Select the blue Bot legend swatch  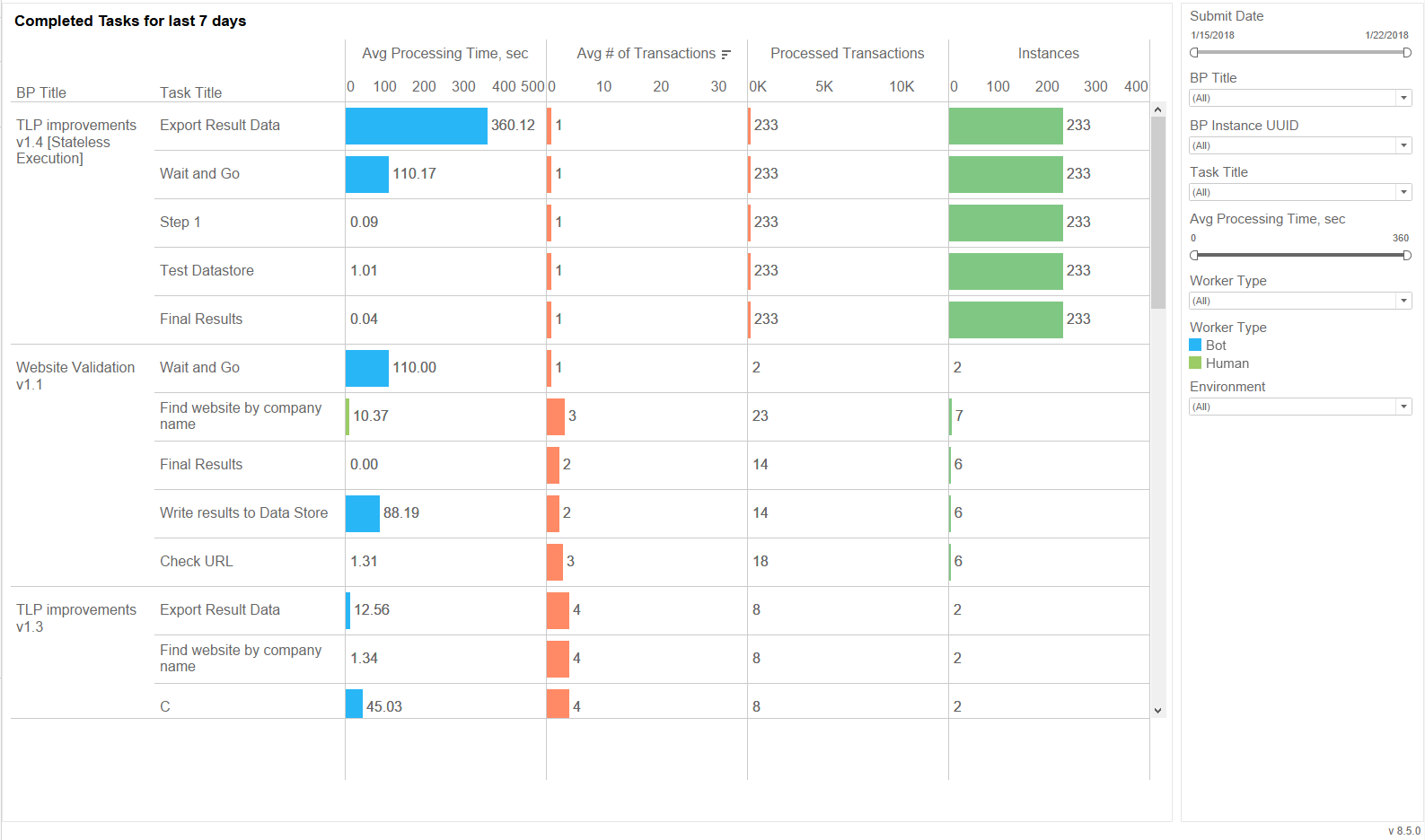coord(1195,345)
